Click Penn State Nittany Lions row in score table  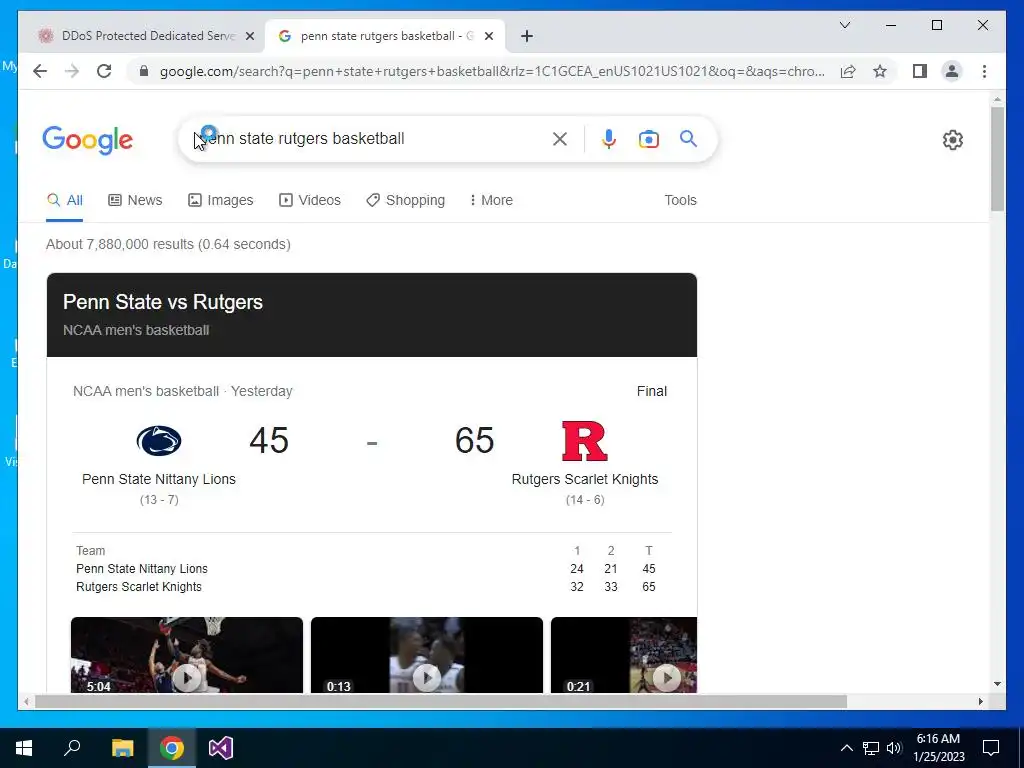point(366,569)
